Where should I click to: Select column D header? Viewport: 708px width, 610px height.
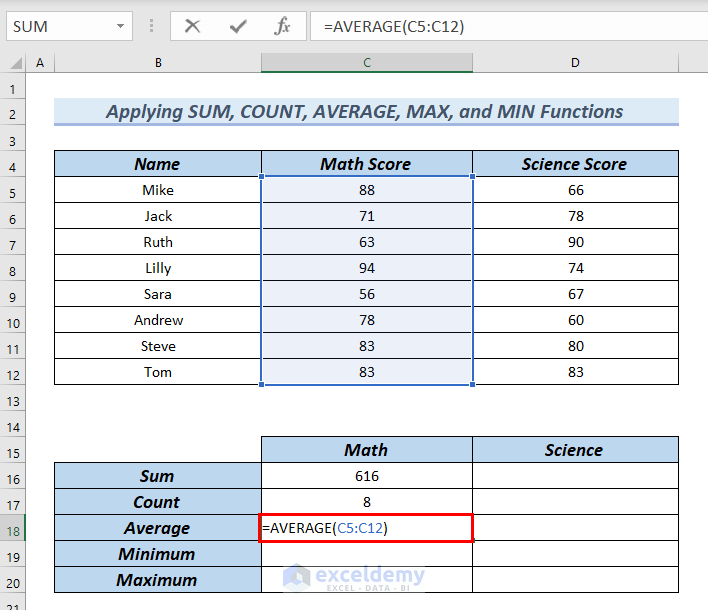[x=575, y=63]
